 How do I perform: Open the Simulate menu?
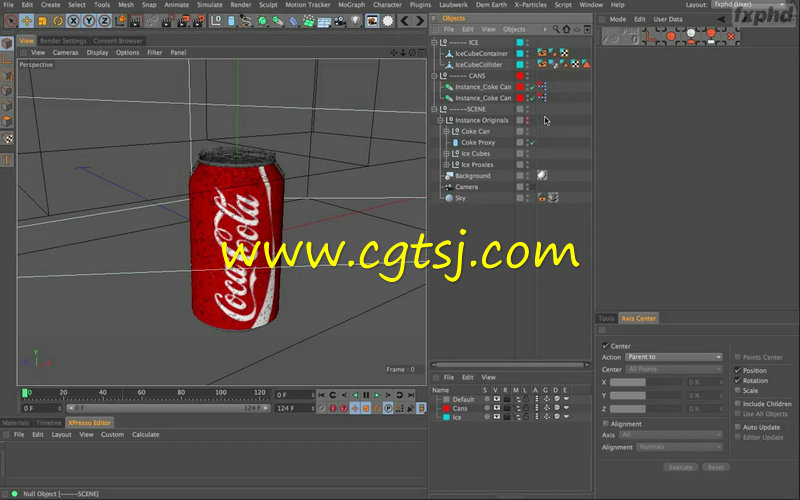[209, 5]
